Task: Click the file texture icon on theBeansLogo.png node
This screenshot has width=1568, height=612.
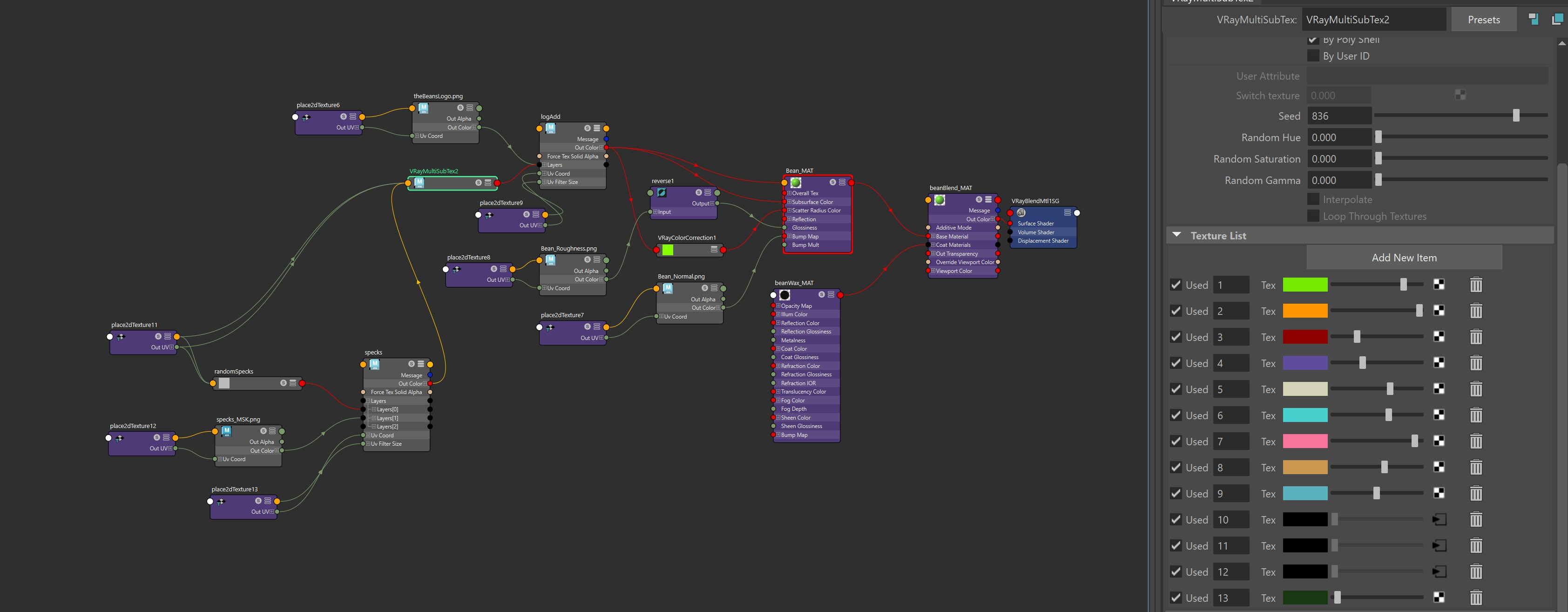Action: 424,108
